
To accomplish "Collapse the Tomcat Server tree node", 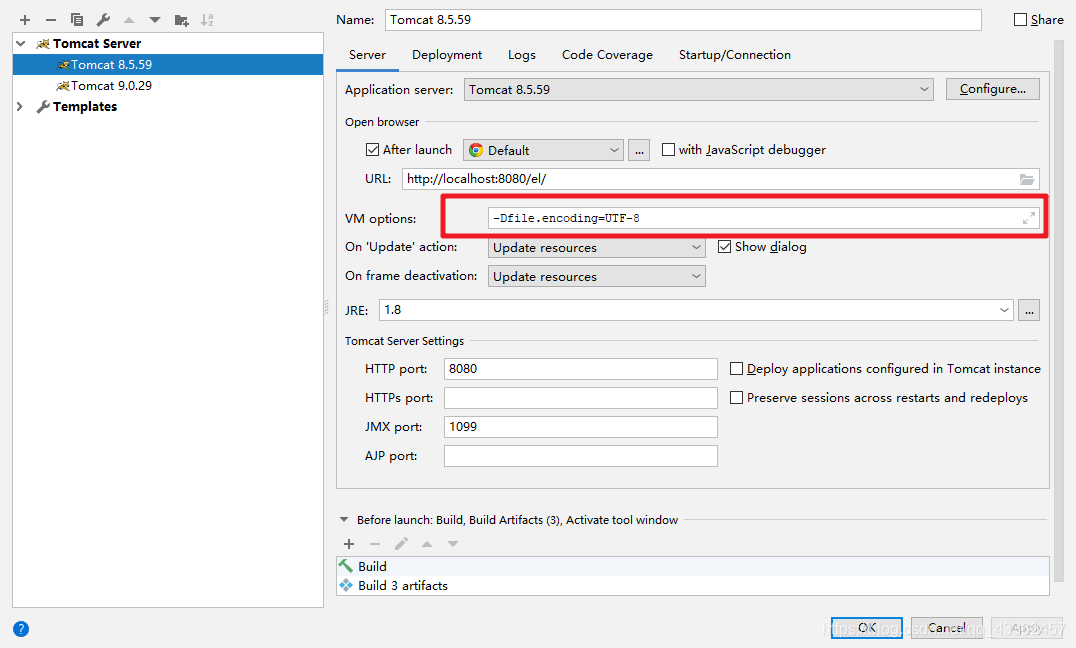I will coord(21,43).
